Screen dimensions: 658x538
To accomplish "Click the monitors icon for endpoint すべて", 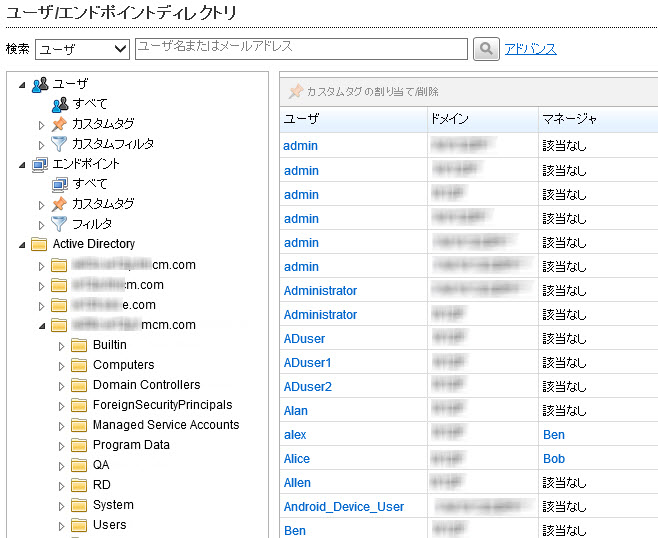I will pyautogui.click(x=59, y=184).
